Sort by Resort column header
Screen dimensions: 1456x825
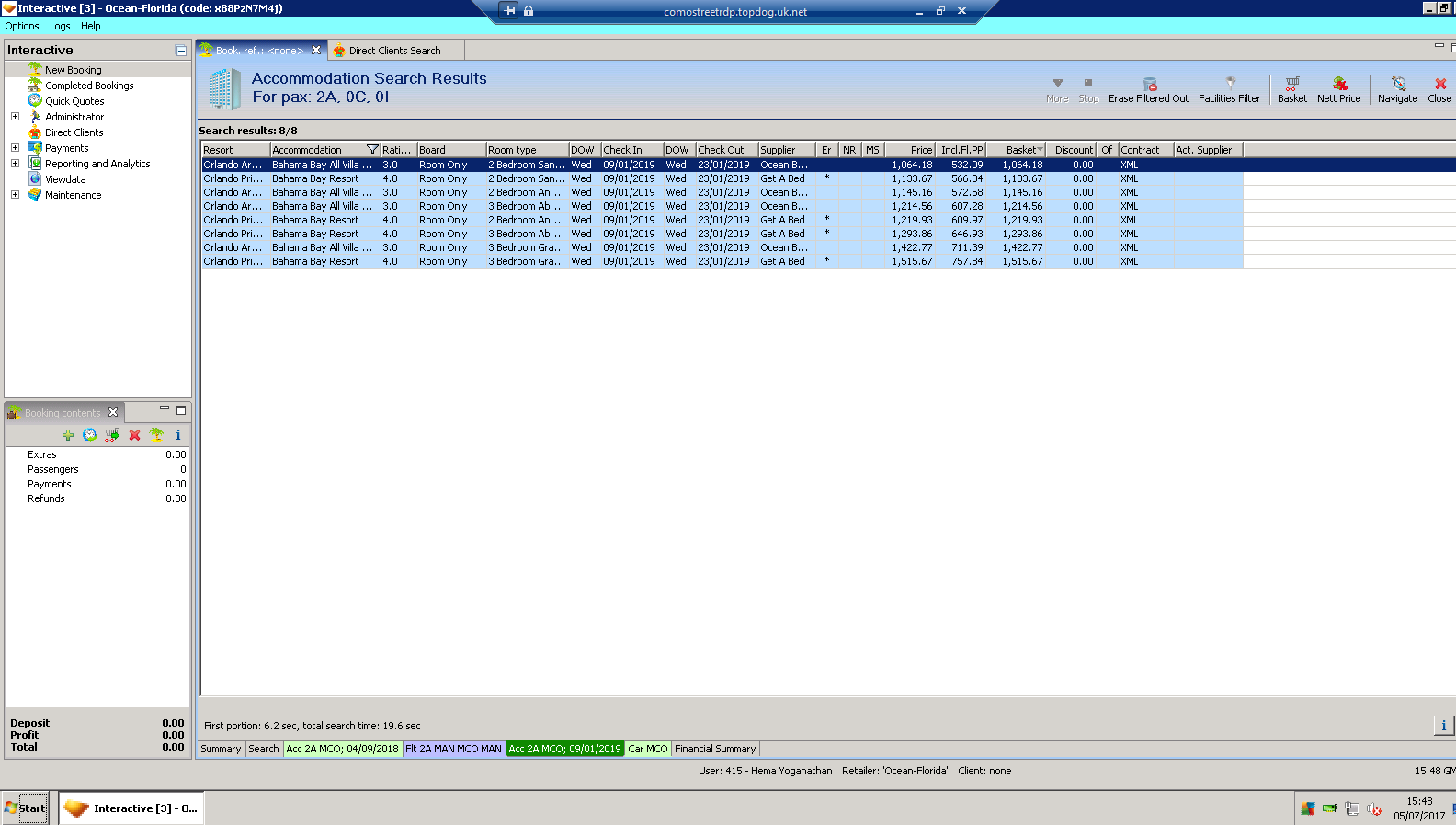point(235,150)
